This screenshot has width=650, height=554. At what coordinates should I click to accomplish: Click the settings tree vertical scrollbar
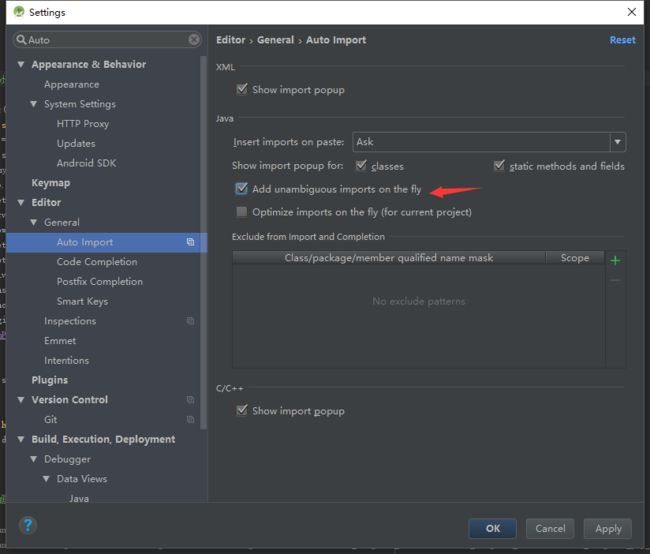204,243
